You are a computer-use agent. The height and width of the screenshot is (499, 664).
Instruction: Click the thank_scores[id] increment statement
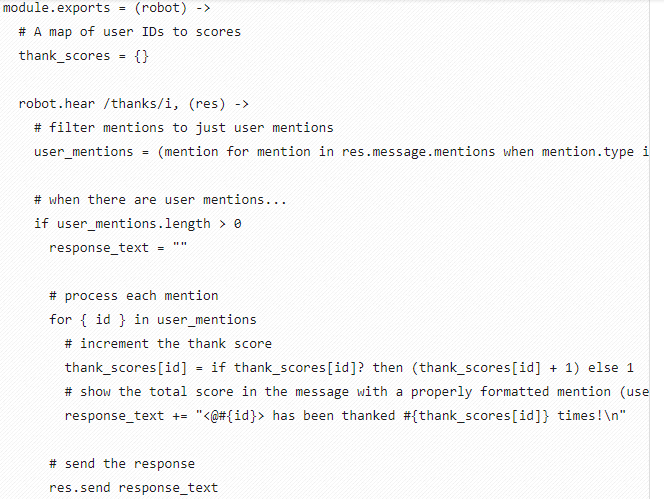point(349,367)
